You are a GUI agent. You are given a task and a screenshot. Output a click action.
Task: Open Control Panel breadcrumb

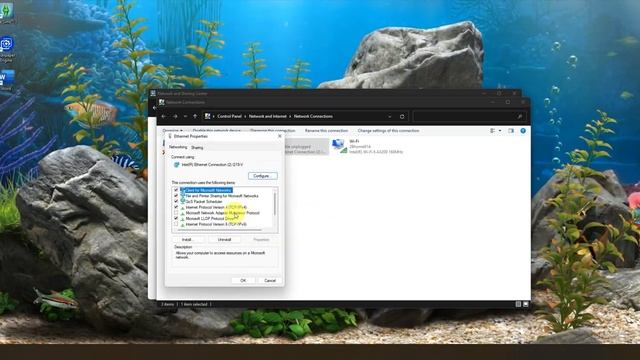(x=229, y=116)
